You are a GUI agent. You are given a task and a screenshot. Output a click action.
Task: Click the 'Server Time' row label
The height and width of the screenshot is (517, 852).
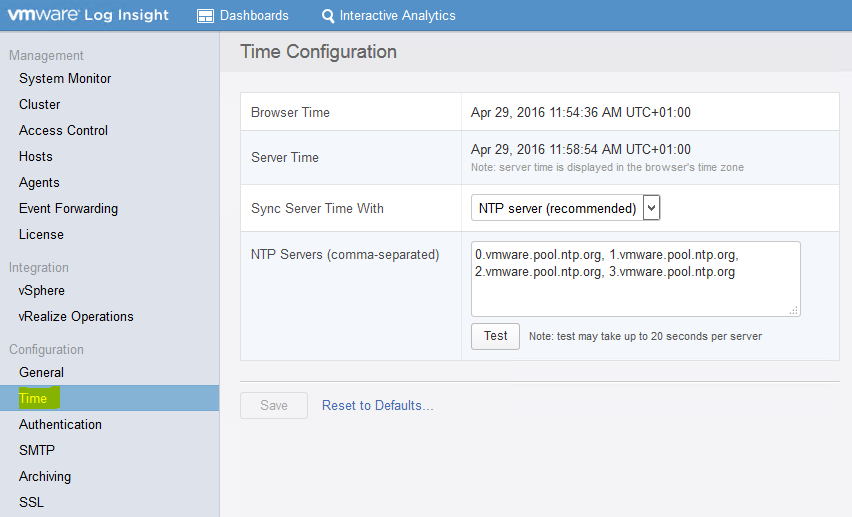(285, 158)
